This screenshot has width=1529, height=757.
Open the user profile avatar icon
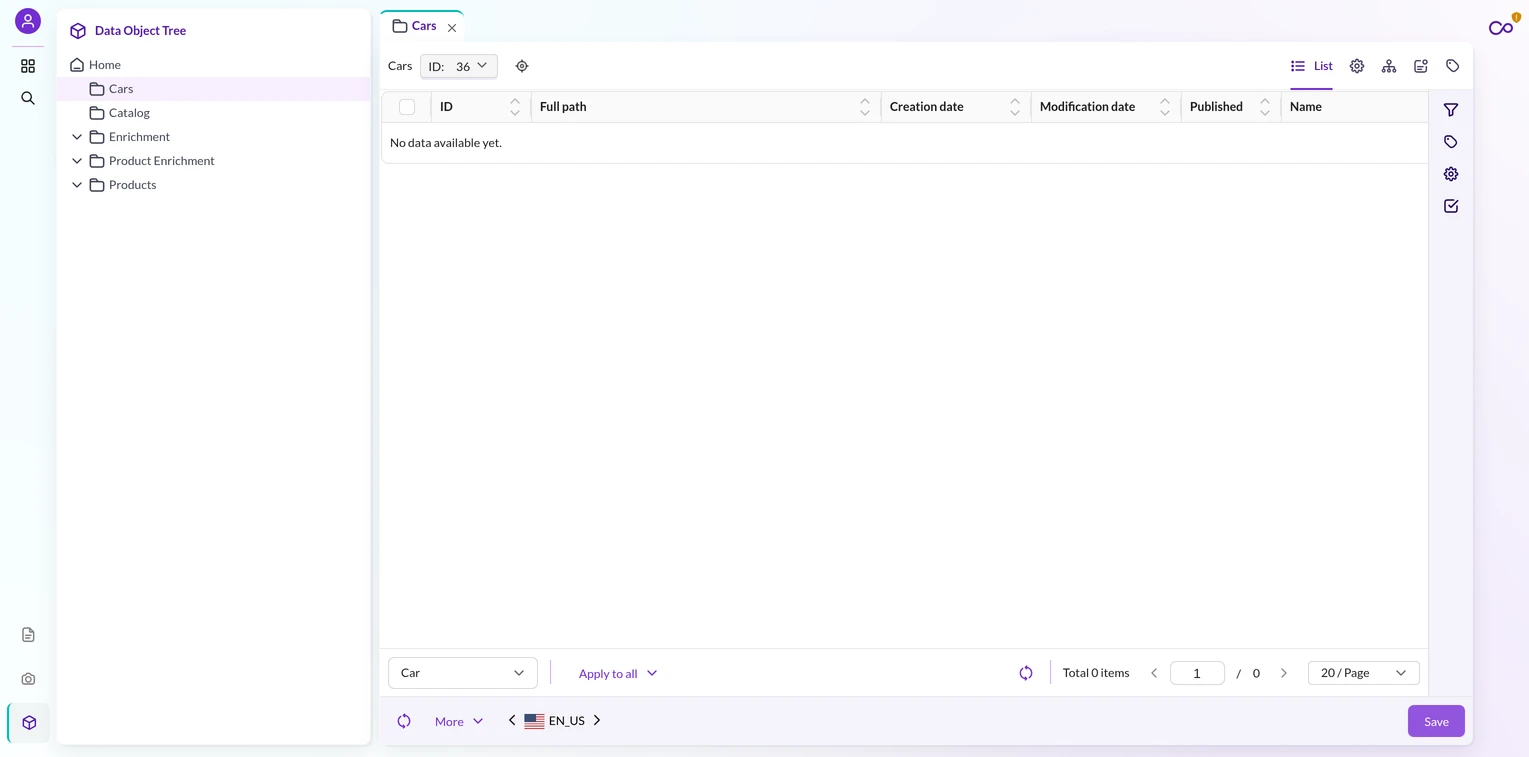28,21
